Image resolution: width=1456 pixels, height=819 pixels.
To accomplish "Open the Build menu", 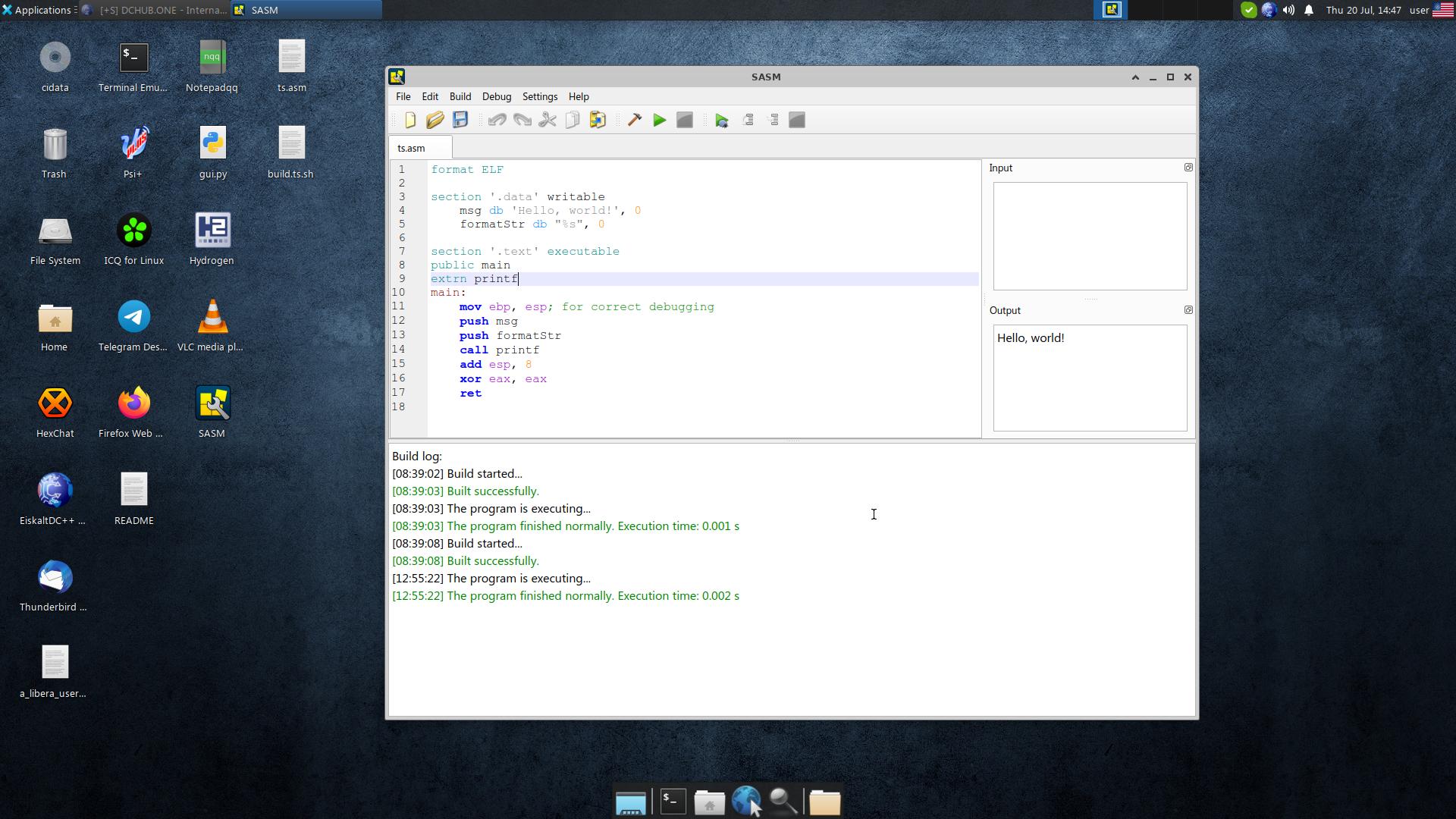I will (x=460, y=97).
